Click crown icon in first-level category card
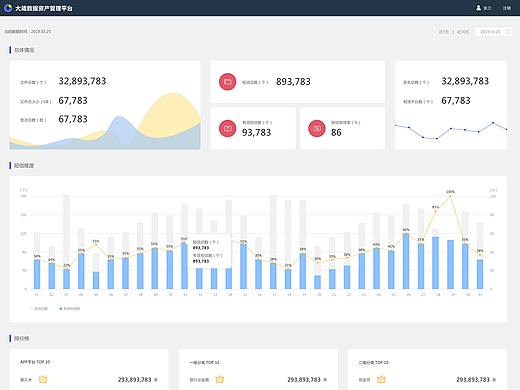Viewport: 520px width, 390px height. (x=220, y=379)
